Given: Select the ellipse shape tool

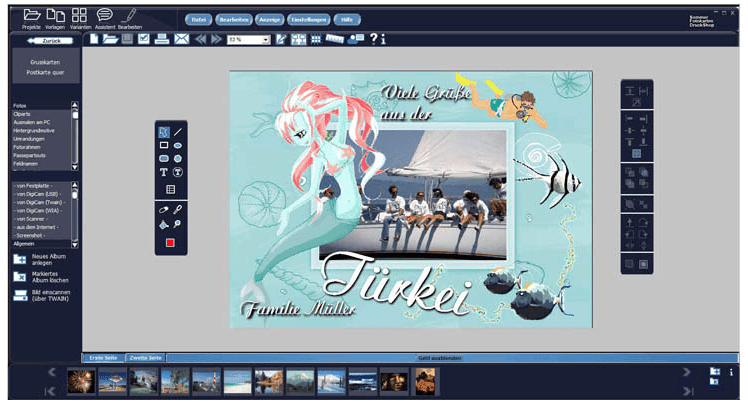Looking at the screenshot, I should 178,145.
